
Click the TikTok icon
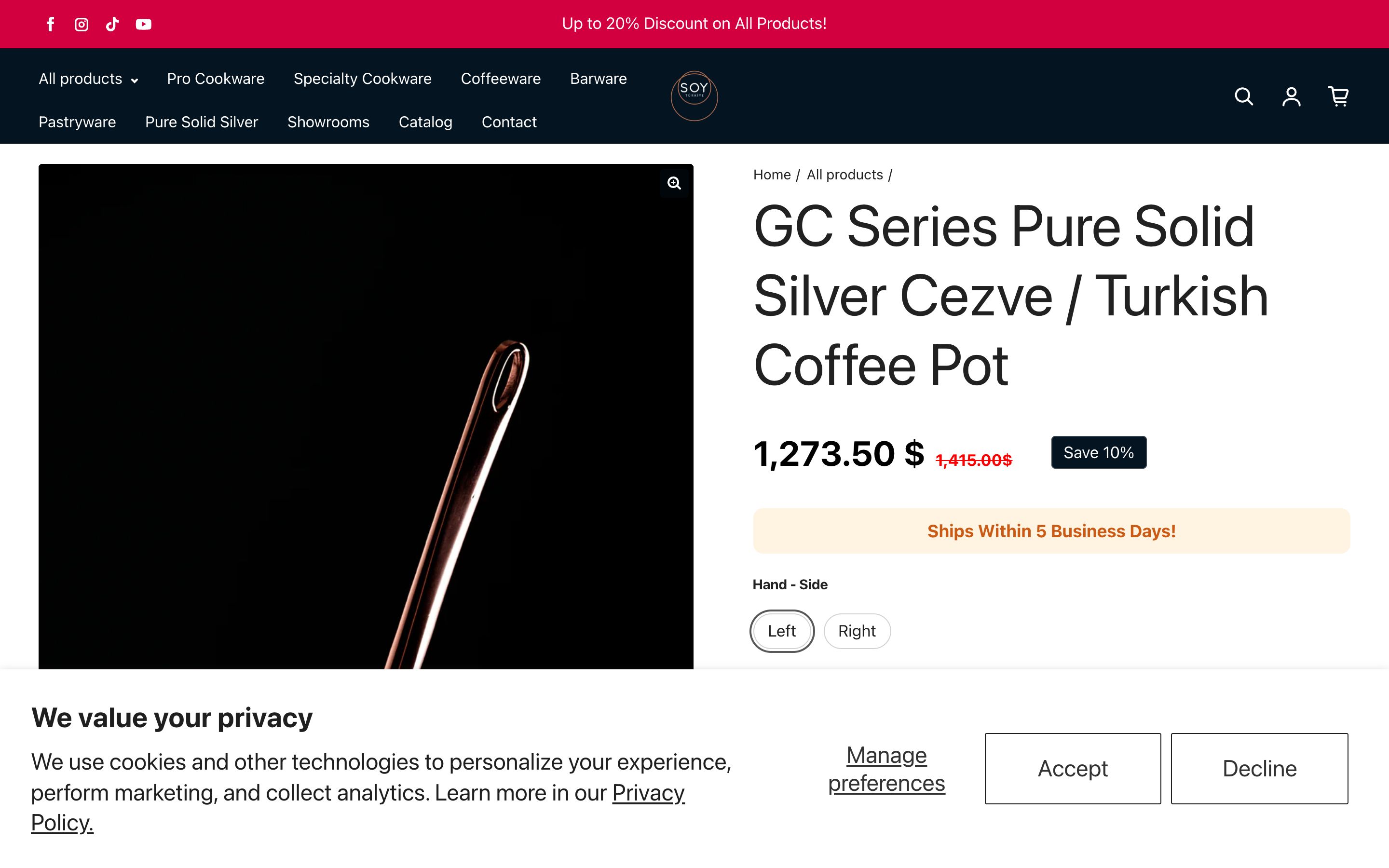[x=112, y=24]
